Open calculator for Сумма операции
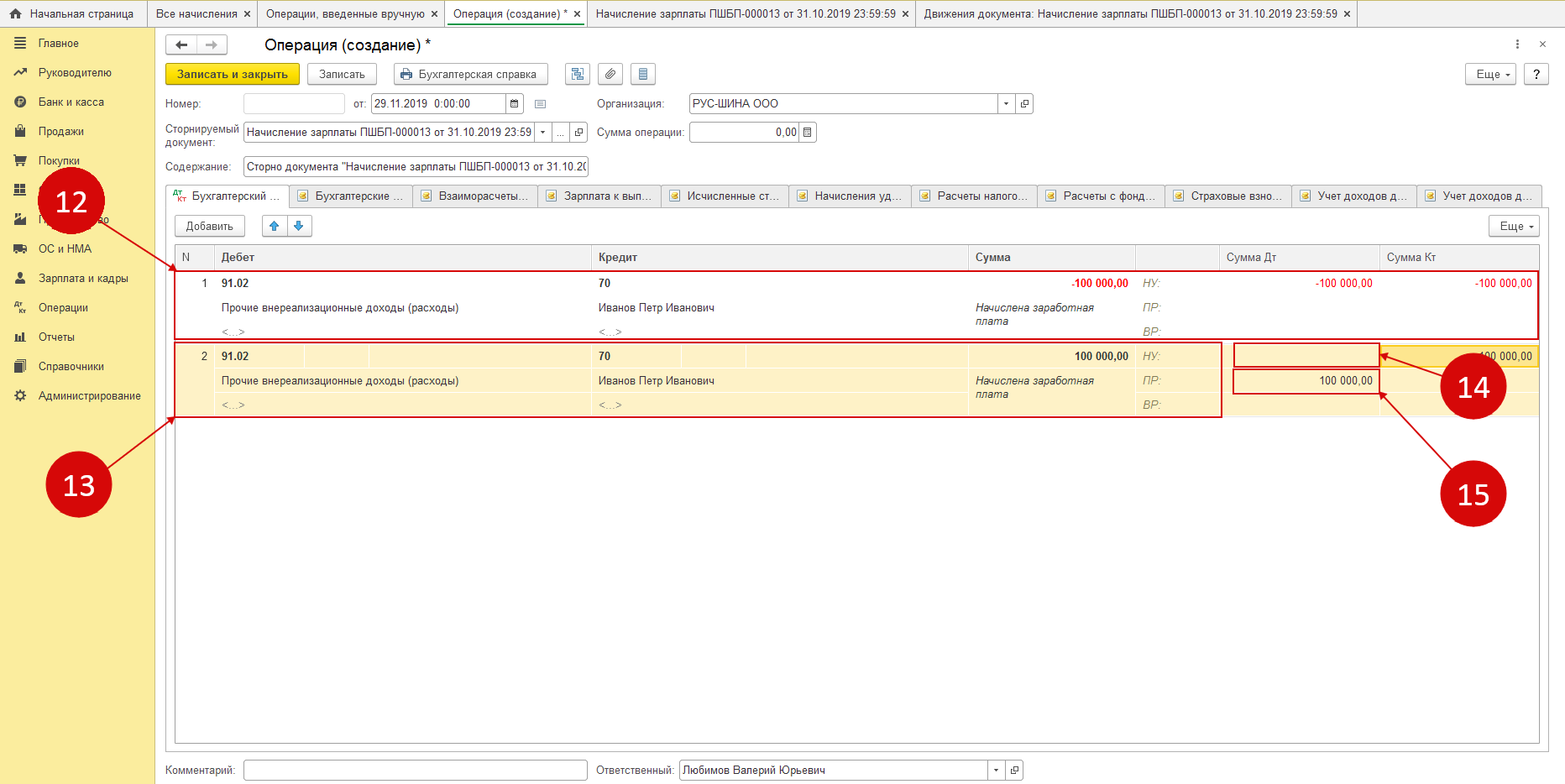This screenshot has width=1565, height=784. [x=808, y=132]
